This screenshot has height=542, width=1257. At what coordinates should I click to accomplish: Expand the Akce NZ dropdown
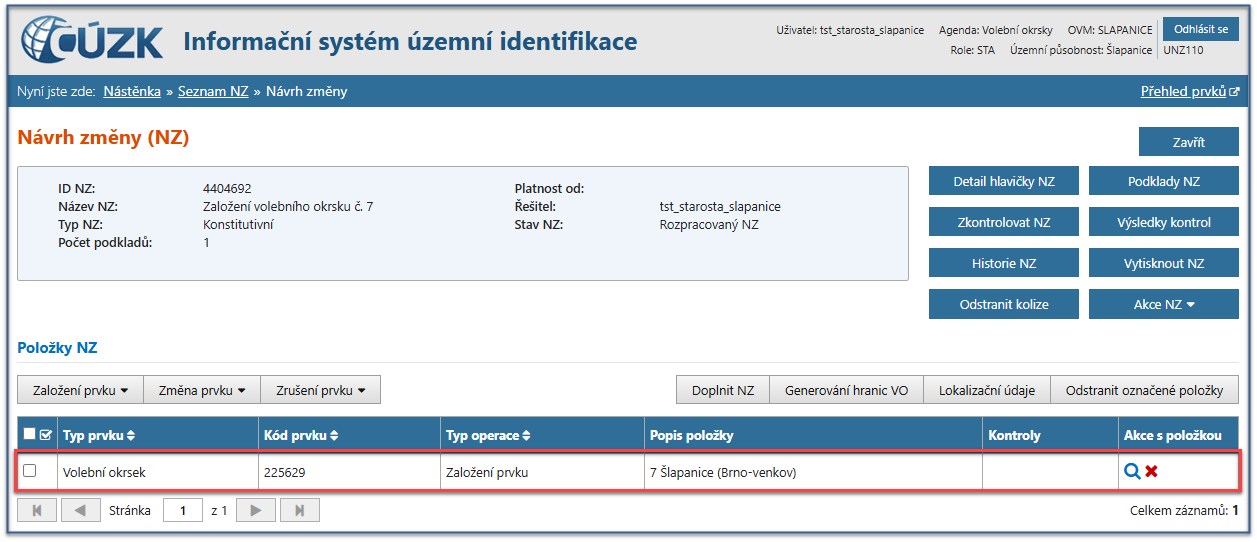point(1163,304)
